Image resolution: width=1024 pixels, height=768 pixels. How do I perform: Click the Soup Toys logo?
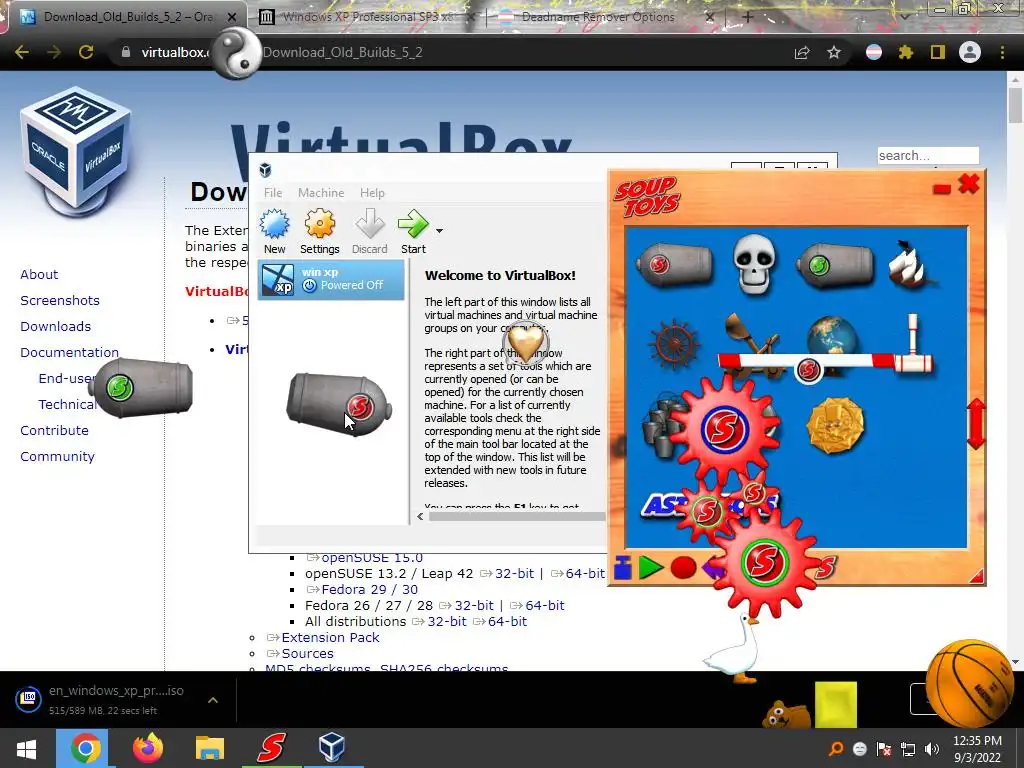pos(647,197)
